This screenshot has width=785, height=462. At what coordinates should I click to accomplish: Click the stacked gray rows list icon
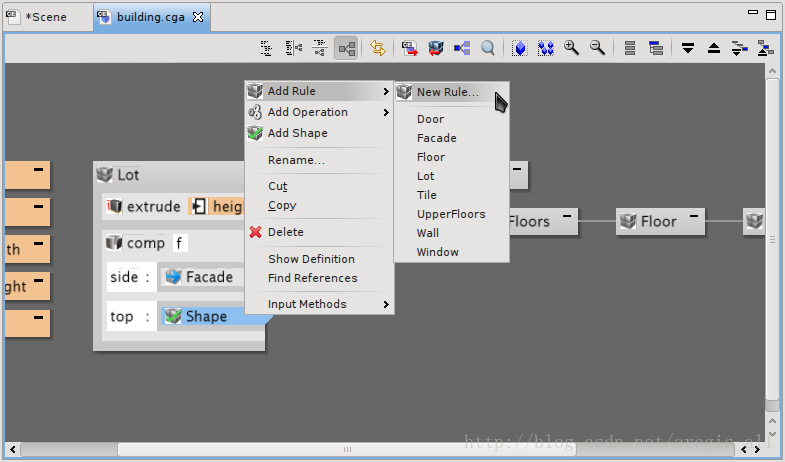pos(630,48)
